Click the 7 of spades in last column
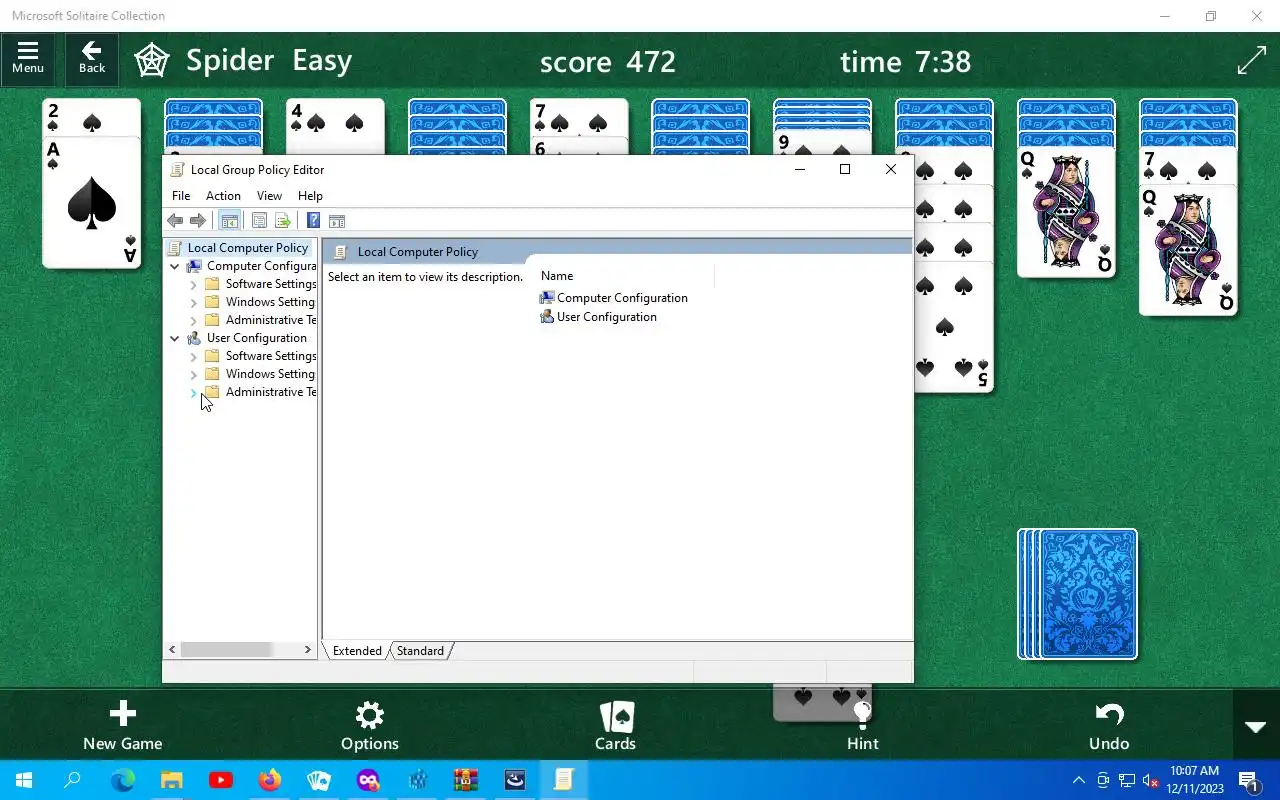This screenshot has width=1280, height=800. click(x=1188, y=166)
